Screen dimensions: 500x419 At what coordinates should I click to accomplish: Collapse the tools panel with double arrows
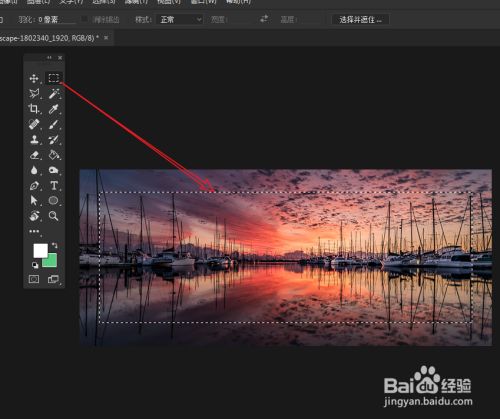click(49, 58)
